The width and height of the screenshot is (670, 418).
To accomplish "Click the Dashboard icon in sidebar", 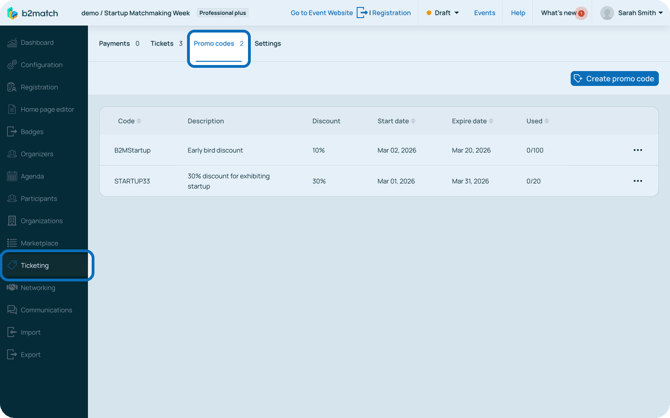I will [12, 43].
